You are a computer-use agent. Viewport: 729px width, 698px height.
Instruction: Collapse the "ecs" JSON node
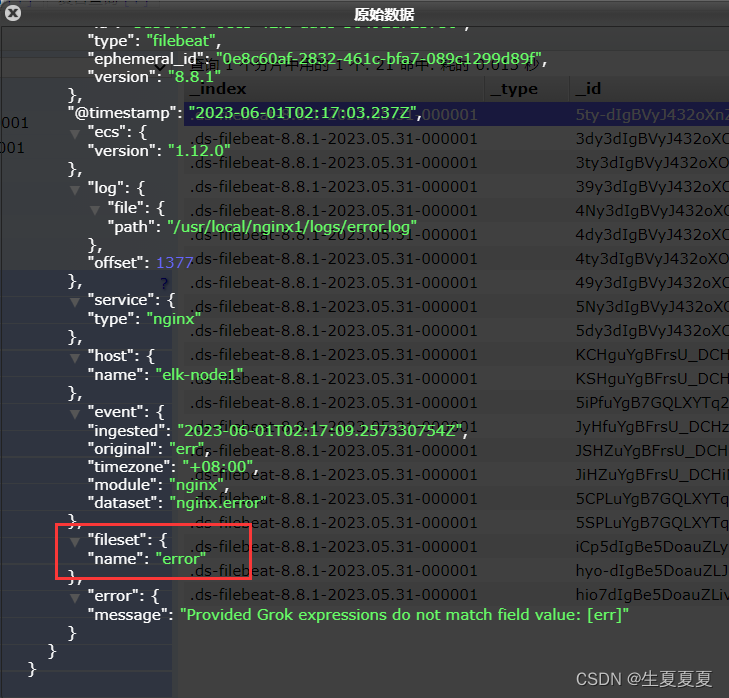[x=74, y=134]
